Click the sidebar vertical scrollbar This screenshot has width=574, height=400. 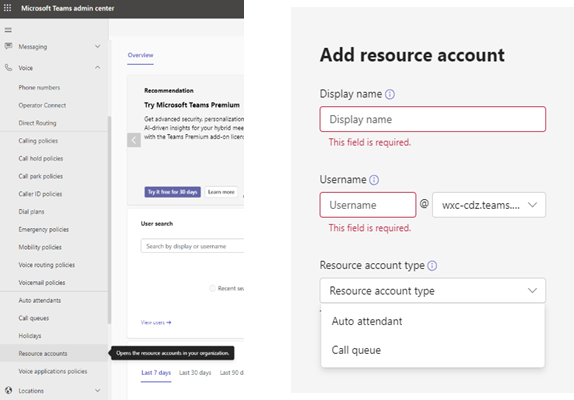[109, 220]
